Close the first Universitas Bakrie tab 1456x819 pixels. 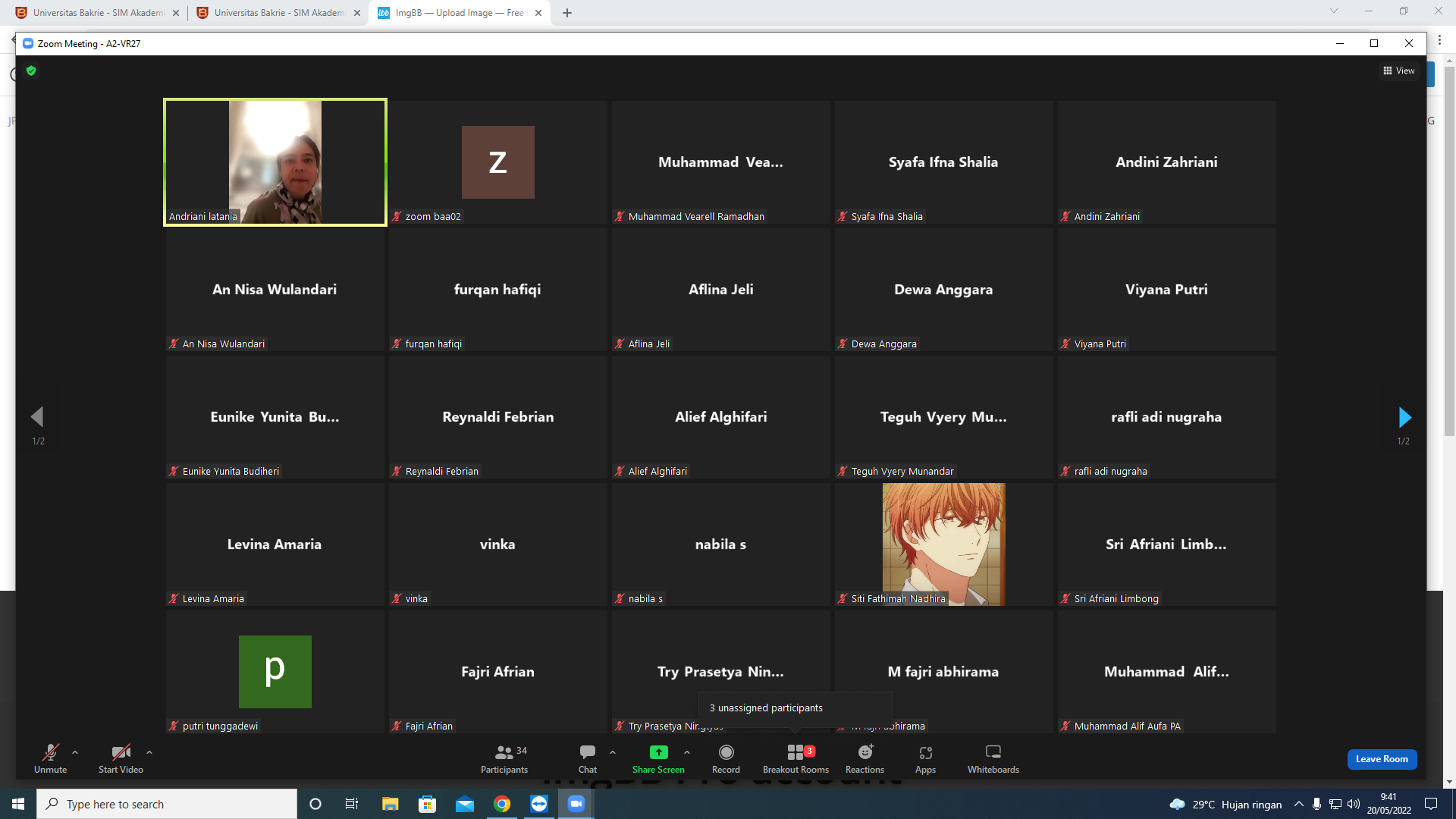176,13
